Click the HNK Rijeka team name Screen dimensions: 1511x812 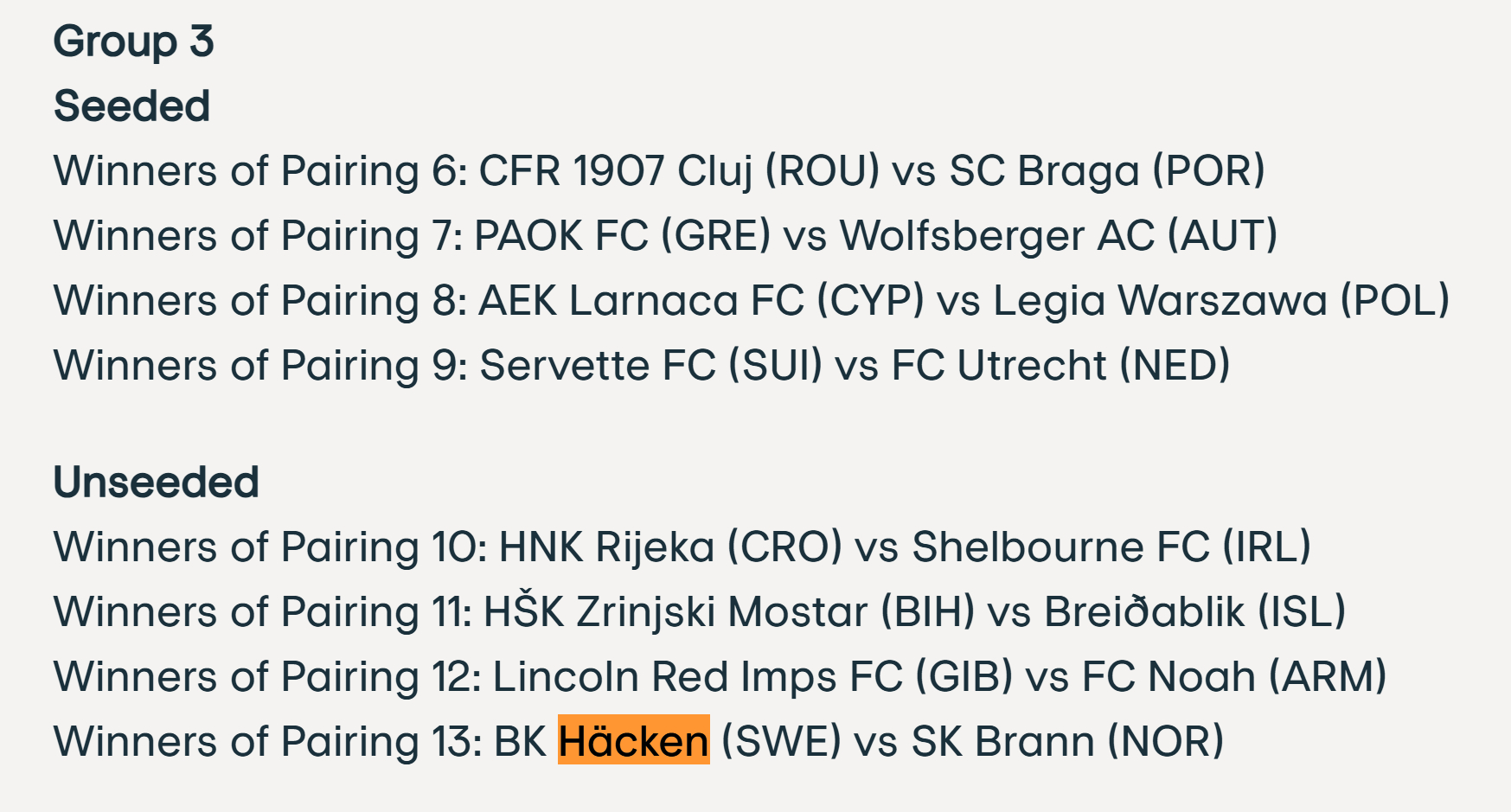point(606,547)
